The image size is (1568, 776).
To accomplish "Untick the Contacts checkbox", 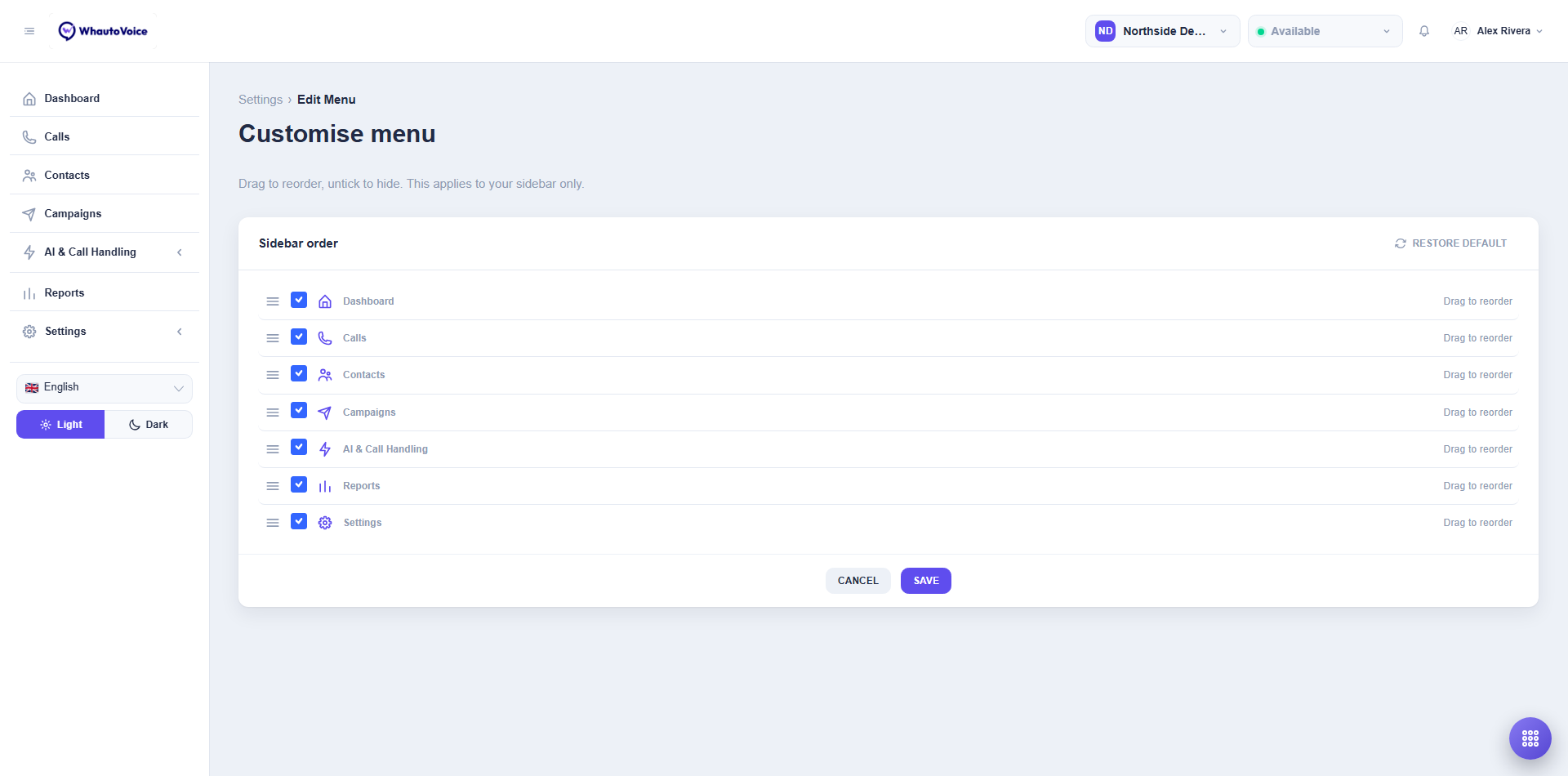I will tap(299, 373).
